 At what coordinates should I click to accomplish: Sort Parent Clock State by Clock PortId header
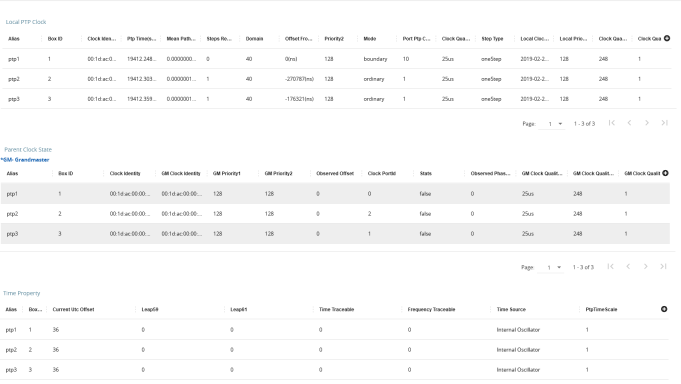[x=382, y=173]
